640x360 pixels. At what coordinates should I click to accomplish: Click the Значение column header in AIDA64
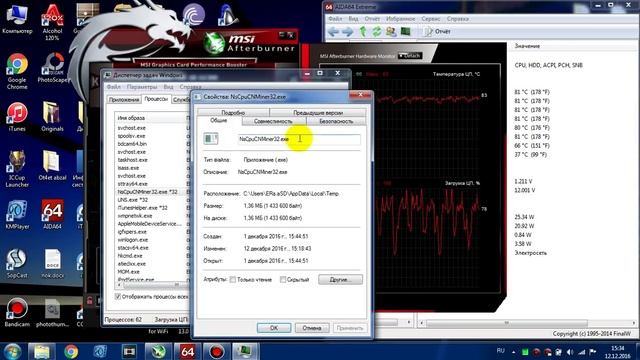(527, 46)
